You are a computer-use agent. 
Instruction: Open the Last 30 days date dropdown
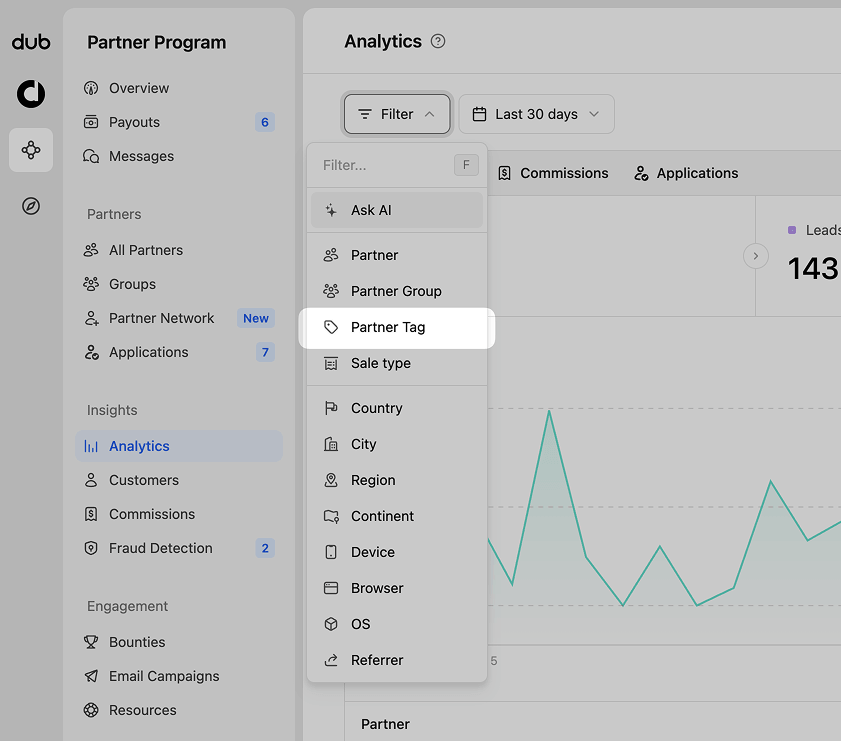pyautogui.click(x=536, y=114)
